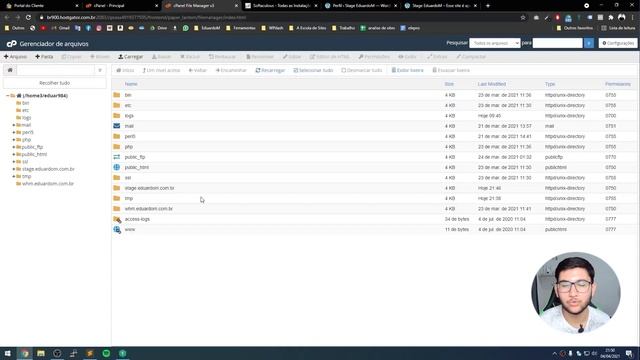This screenshot has width=640, height=360.
Task: Click the access-logs shortcut folder icon
Action: [117, 219]
